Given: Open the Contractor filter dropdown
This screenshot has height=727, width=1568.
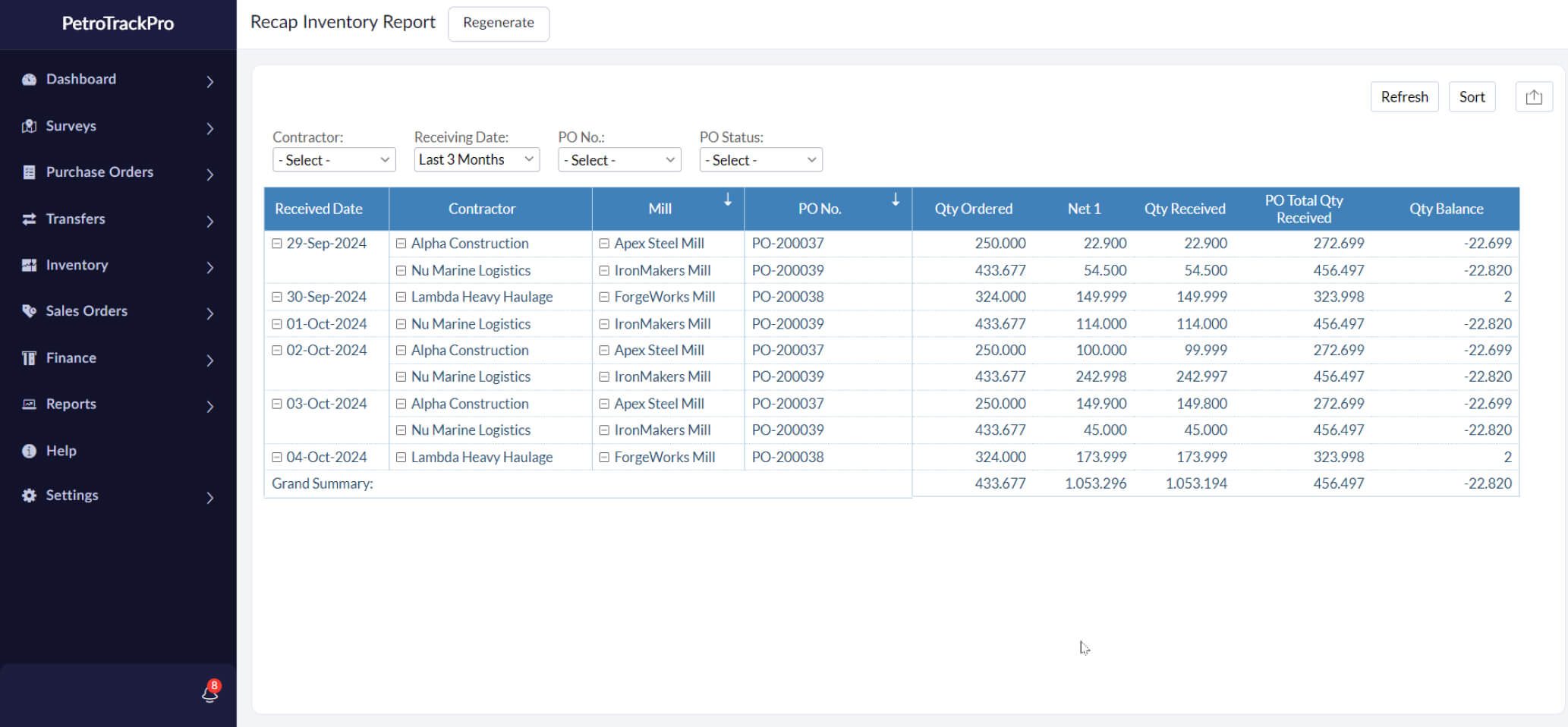Looking at the screenshot, I should point(333,159).
